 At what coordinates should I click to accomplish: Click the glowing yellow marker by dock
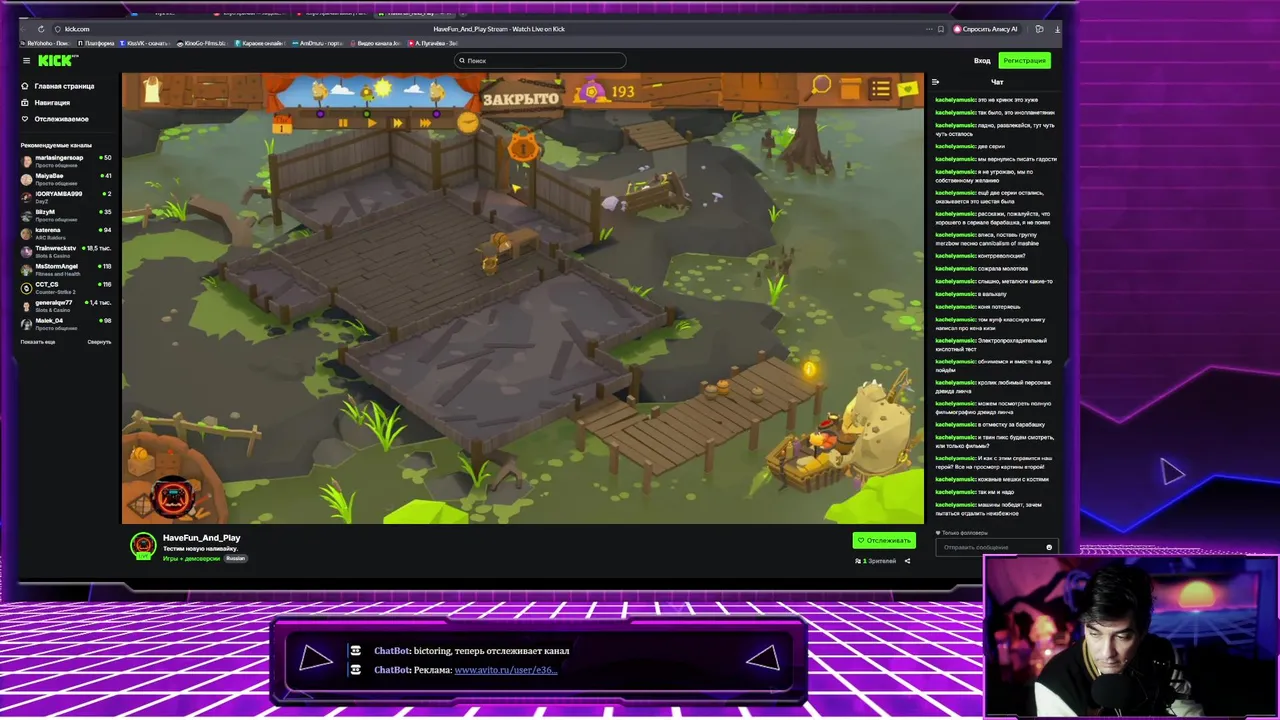[x=809, y=370]
